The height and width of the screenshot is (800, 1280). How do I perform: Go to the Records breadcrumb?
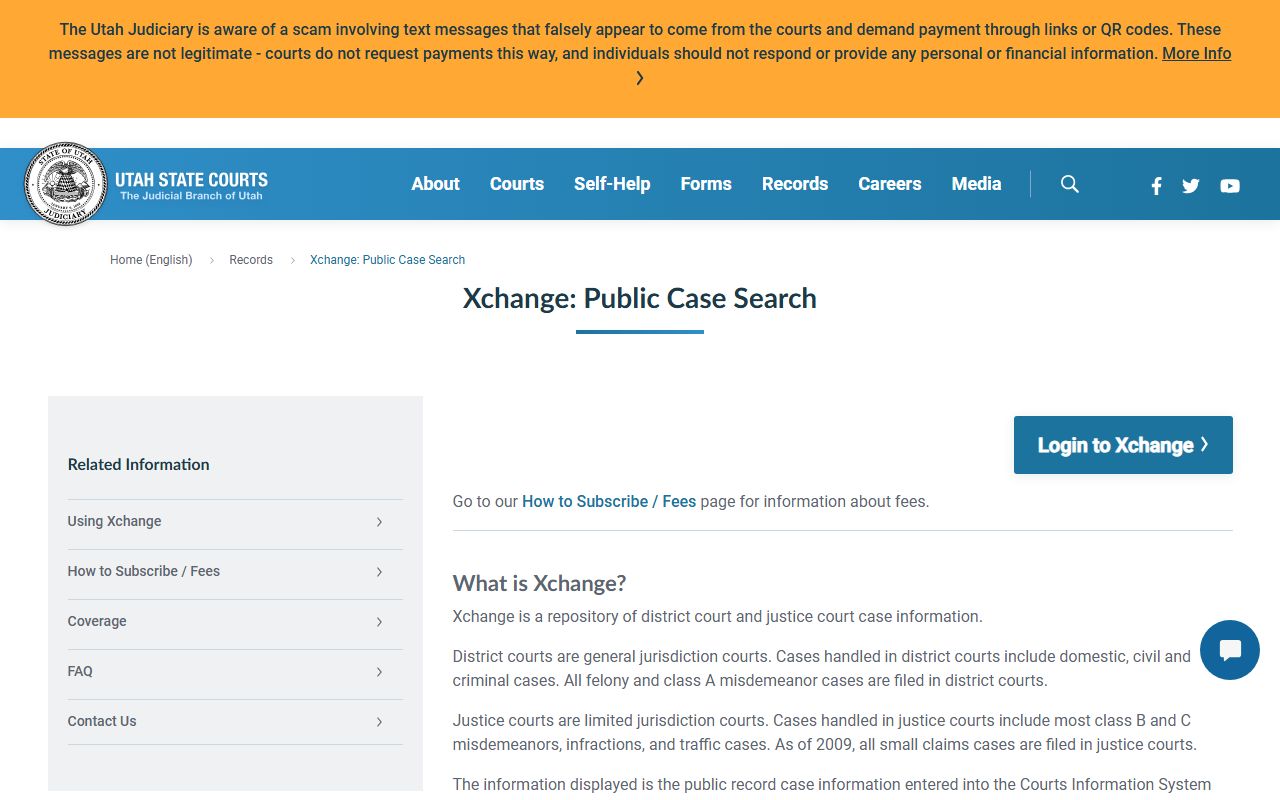coord(251,260)
